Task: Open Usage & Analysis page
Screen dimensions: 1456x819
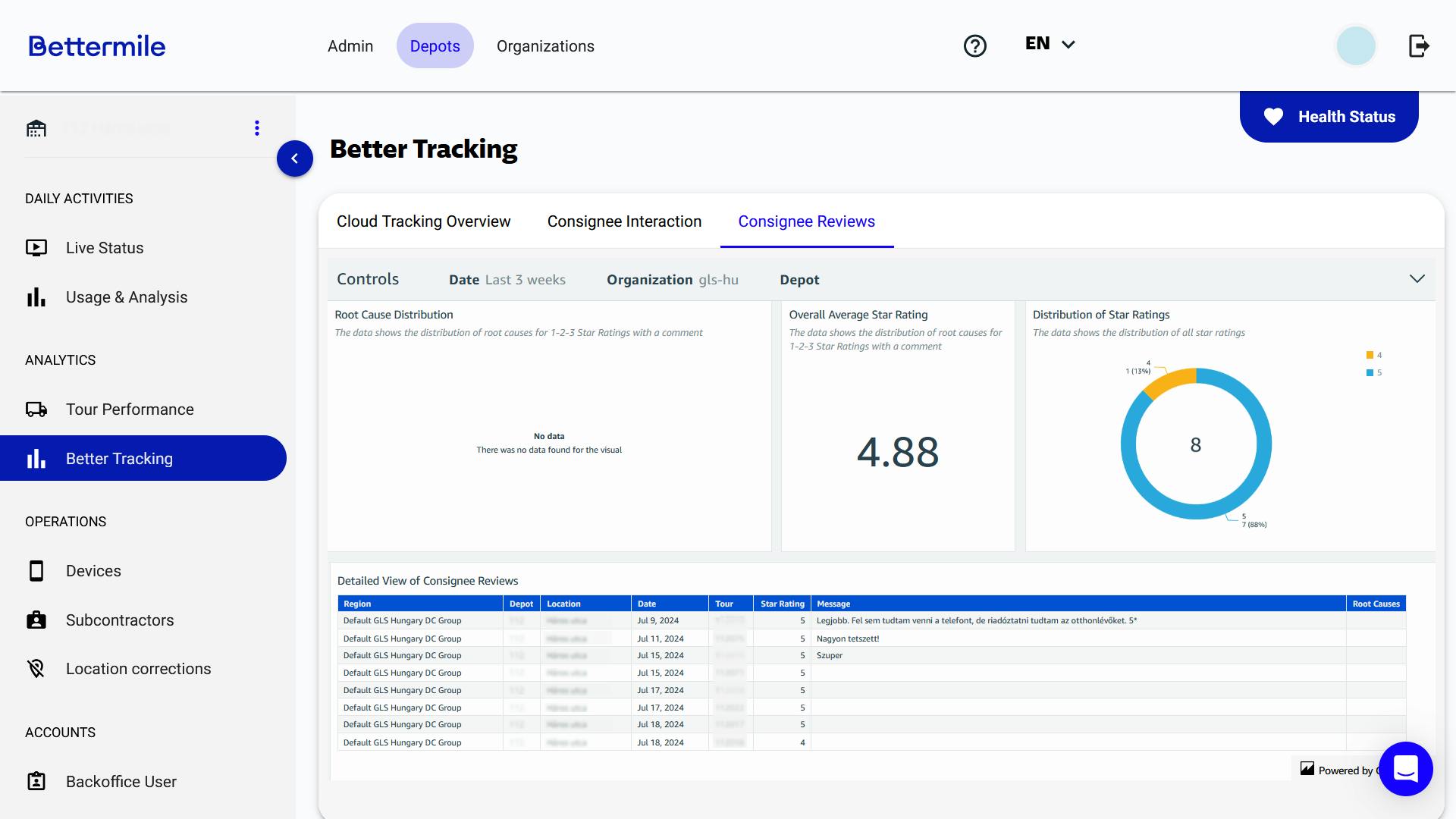Action: tap(127, 297)
